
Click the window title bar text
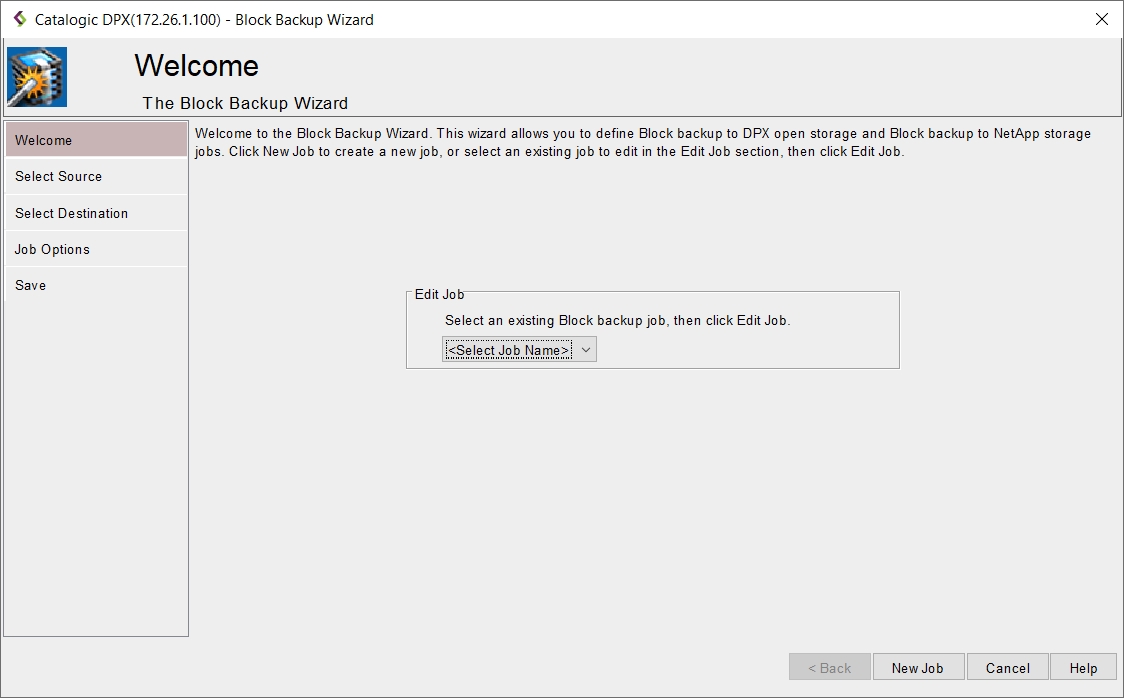(x=204, y=19)
